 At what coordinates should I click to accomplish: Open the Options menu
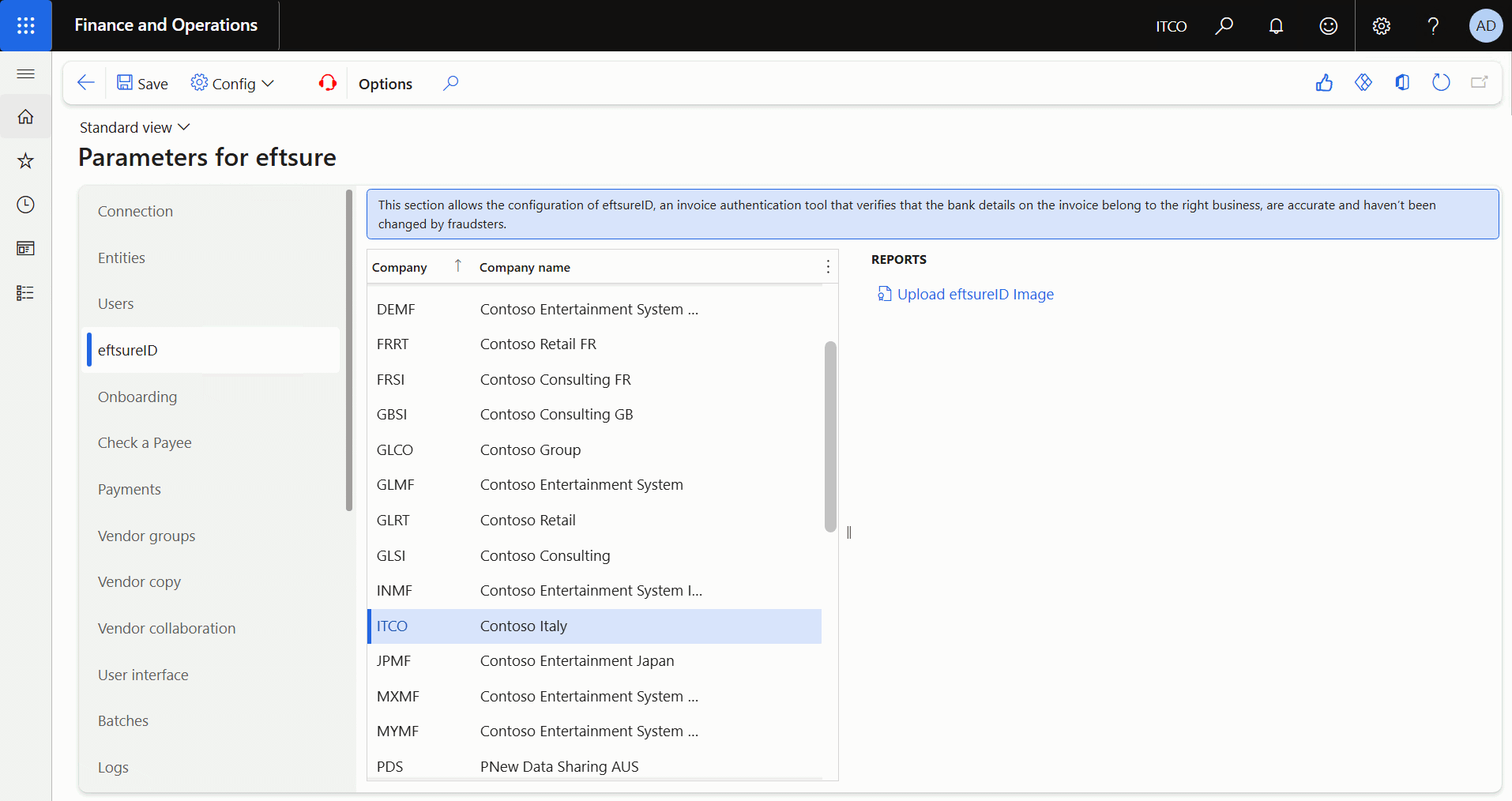(x=386, y=84)
